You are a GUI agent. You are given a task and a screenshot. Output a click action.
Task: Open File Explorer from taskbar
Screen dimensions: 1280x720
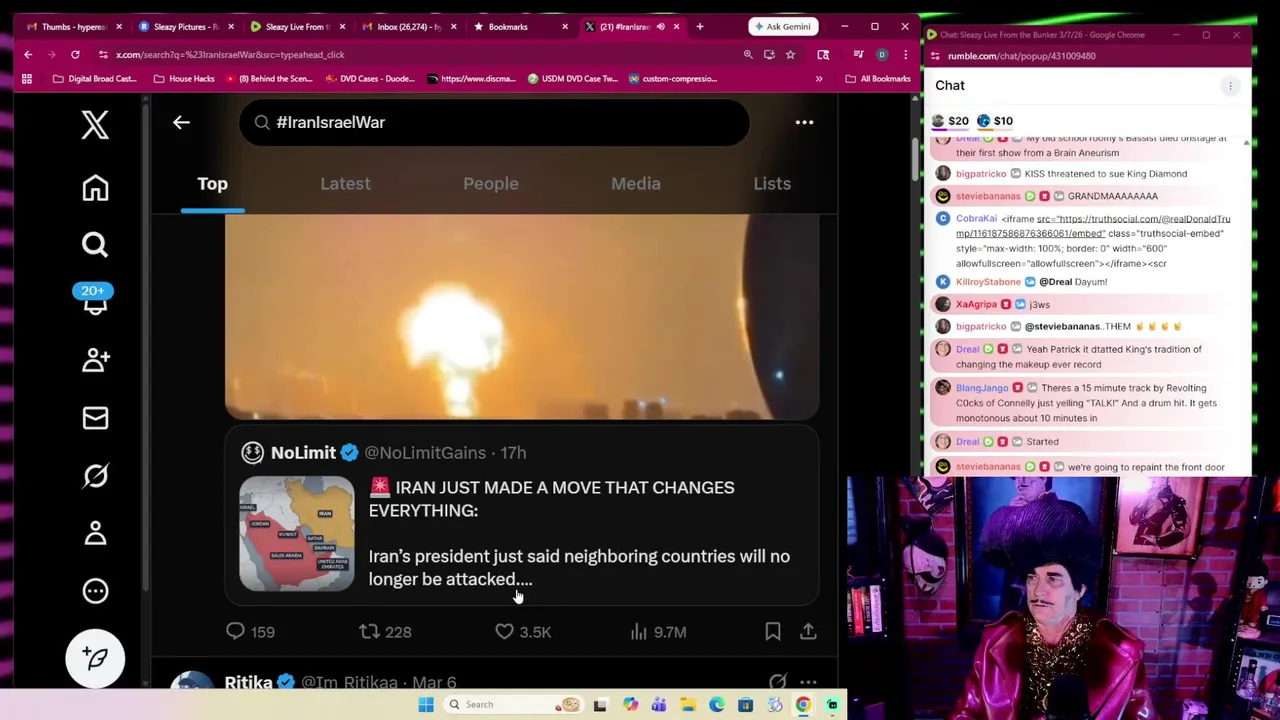(688, 705)
